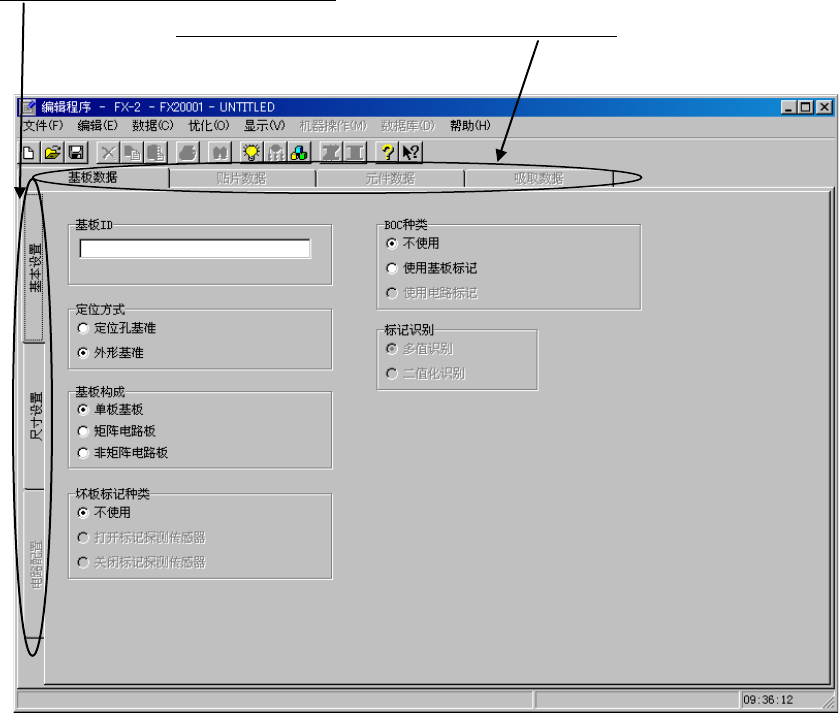Switch to the 贴片数据 tab
Viewport: 839px width, 713px height.
coord(241,179)
